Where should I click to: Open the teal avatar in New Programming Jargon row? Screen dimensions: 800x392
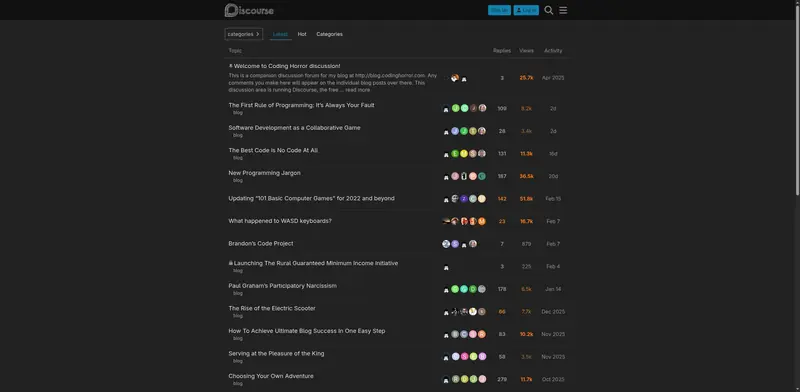pyautogui.click(x=482, y=176)
